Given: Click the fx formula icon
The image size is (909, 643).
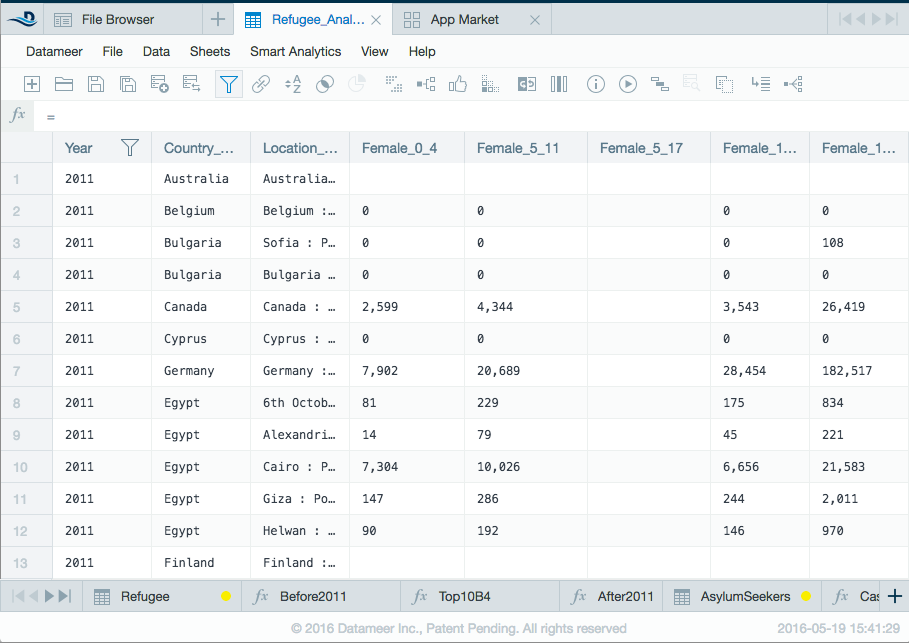Looking at the screenshot, I should click(17, 114).
